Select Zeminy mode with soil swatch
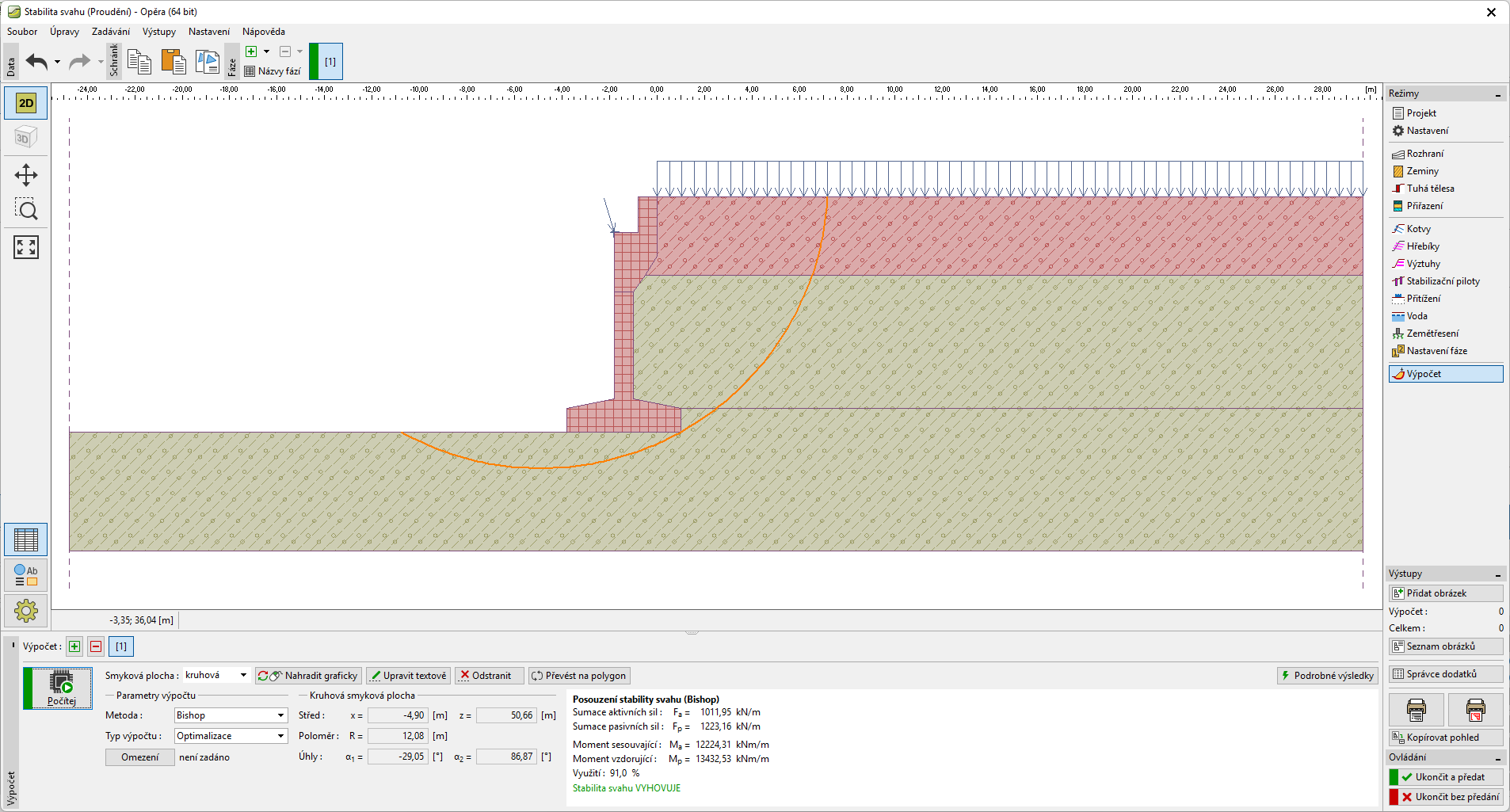1510x812 pixels. tap(1422, 171)
